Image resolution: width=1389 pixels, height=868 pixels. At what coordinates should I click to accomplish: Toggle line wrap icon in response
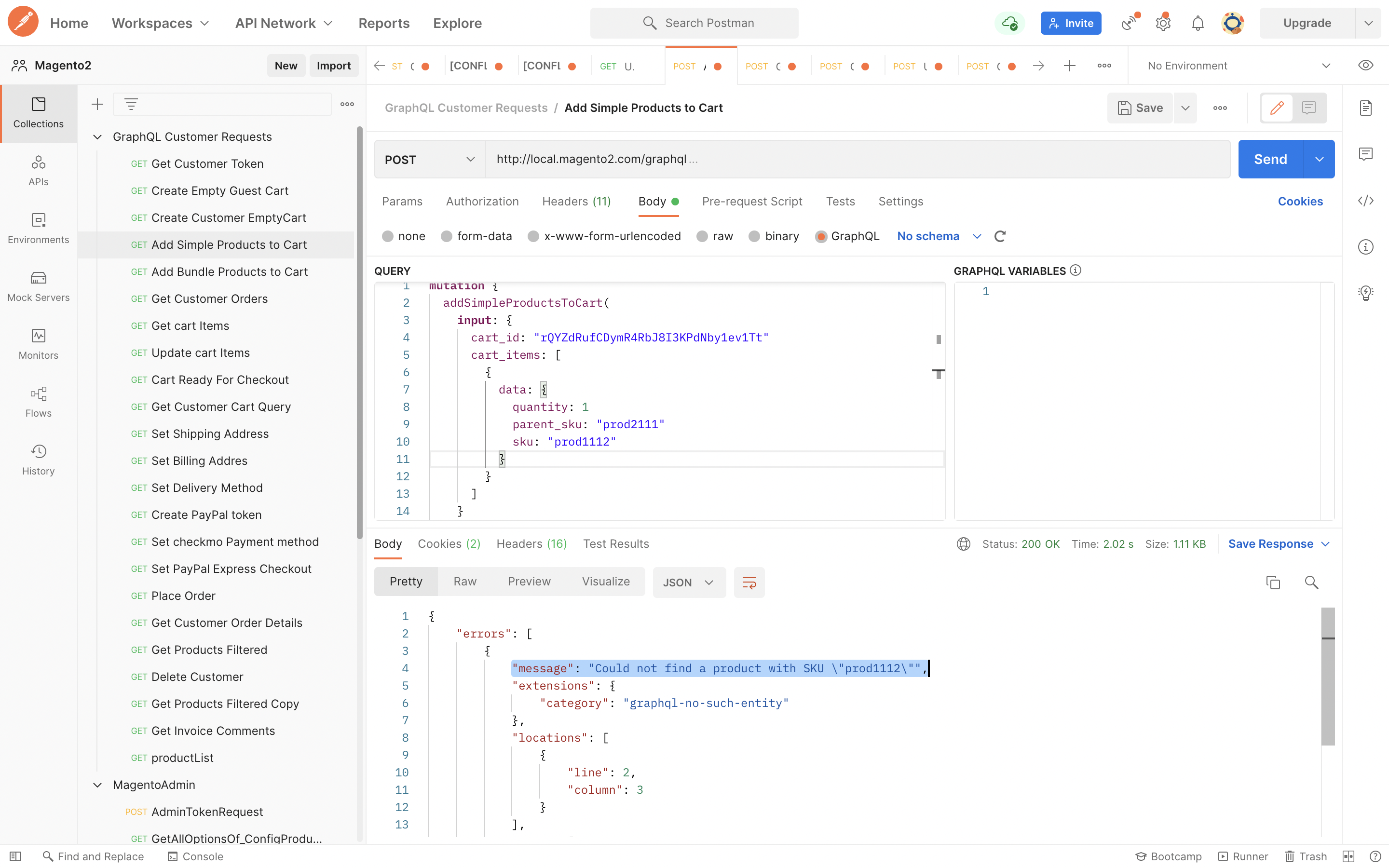coord(749,582)
